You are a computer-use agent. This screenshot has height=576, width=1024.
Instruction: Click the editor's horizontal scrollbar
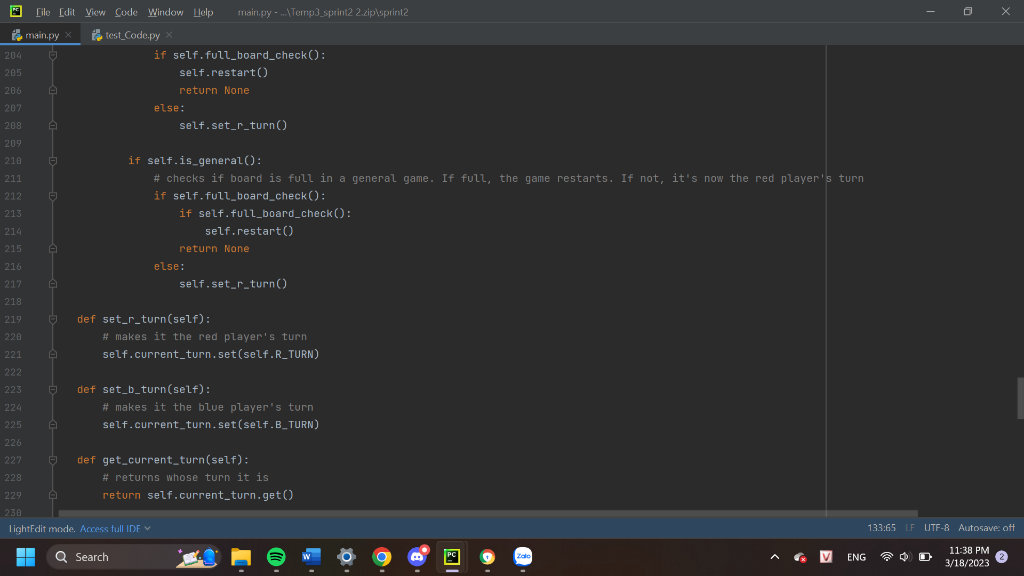pos(488,513)
